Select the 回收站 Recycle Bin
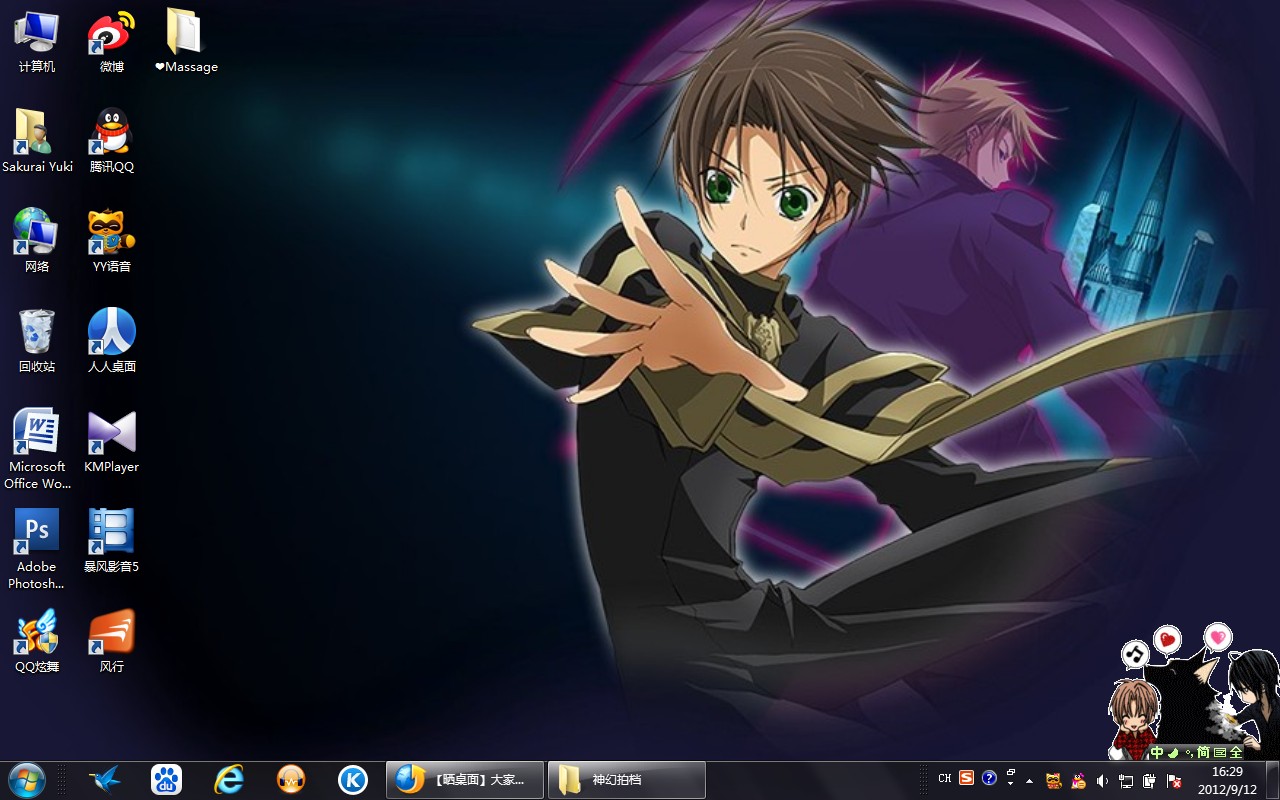Viewport: 1280px width, 800px height. click(x=36, y=342)
